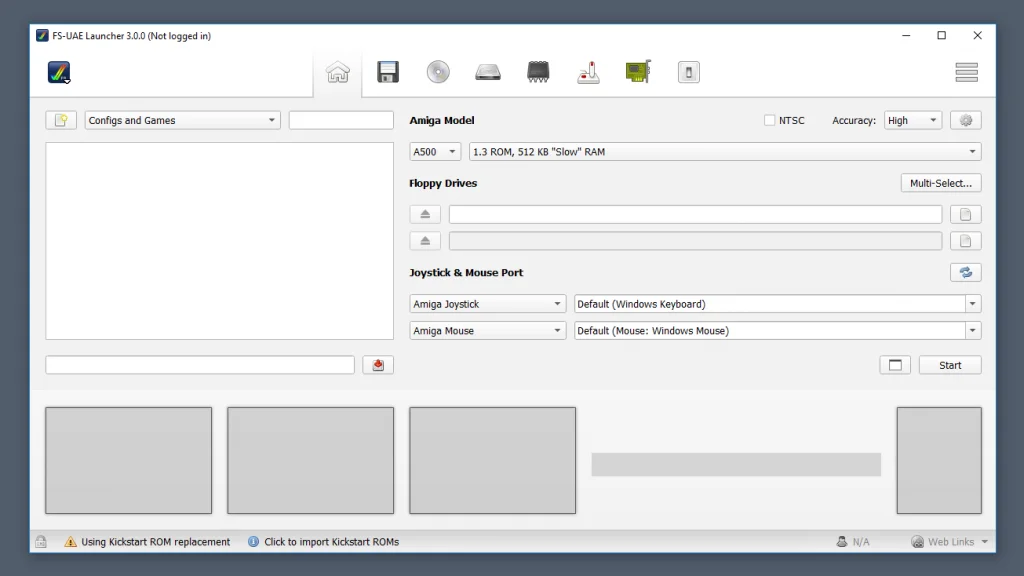Expand the Configs and Games dropdown
The image size is (1024, 576).
pos(182,120)
